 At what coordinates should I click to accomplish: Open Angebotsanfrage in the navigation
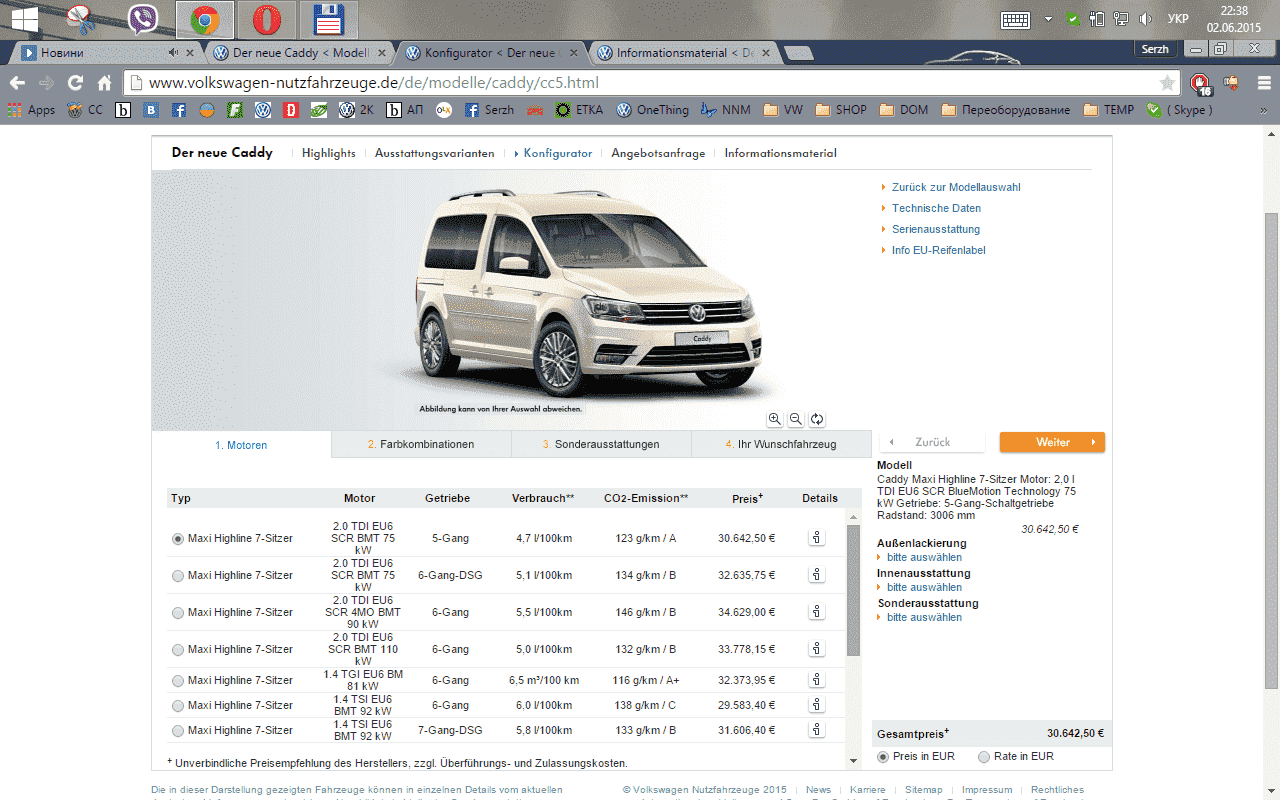pos(658,153)
